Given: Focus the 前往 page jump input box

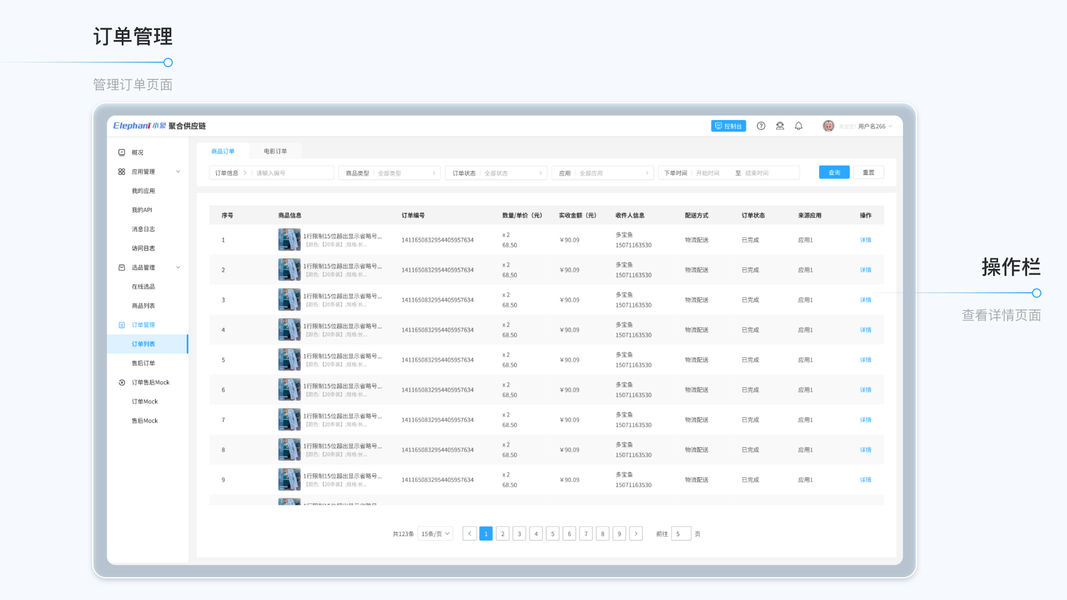Looking at the screenshot, I should point(680,534).
